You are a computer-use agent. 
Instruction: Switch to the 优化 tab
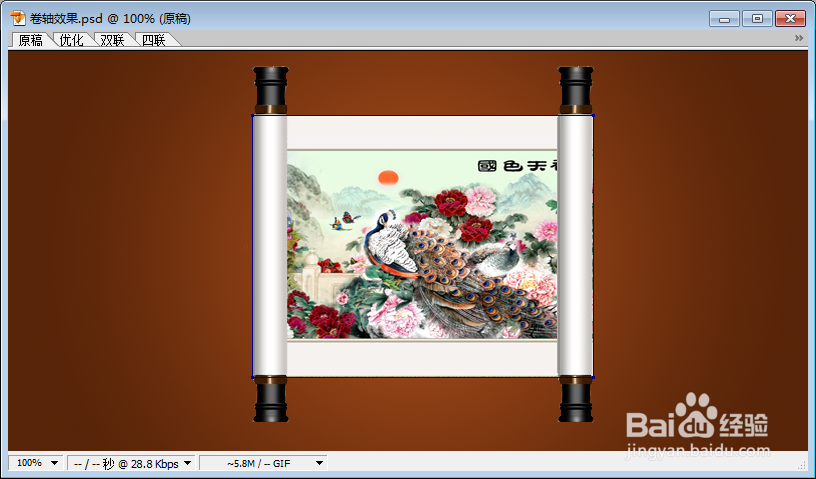(x=71, y=40)
